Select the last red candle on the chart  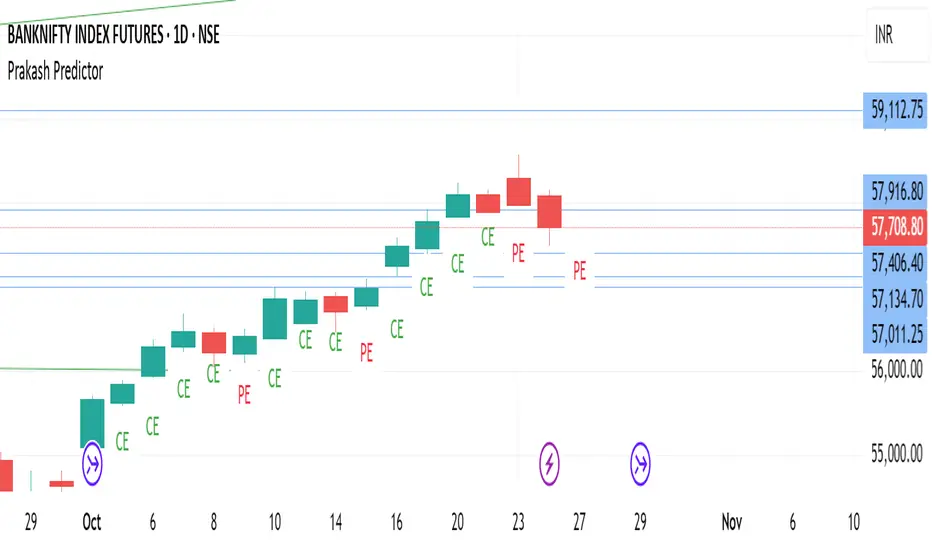pyautogui.click(x=549, y=211)
